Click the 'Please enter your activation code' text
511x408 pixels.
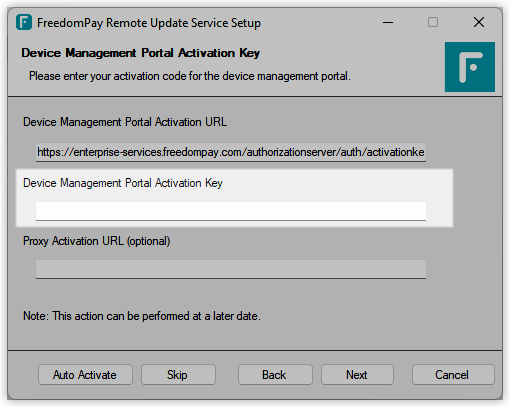pyautogui.click(x=190, y=76)
